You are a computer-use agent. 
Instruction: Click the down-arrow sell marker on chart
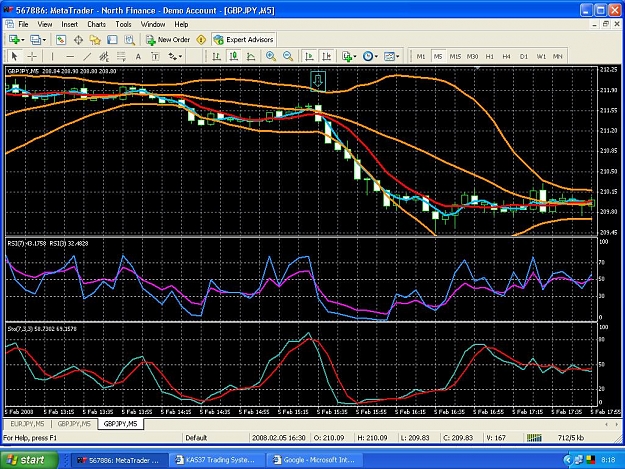point(318,81)
